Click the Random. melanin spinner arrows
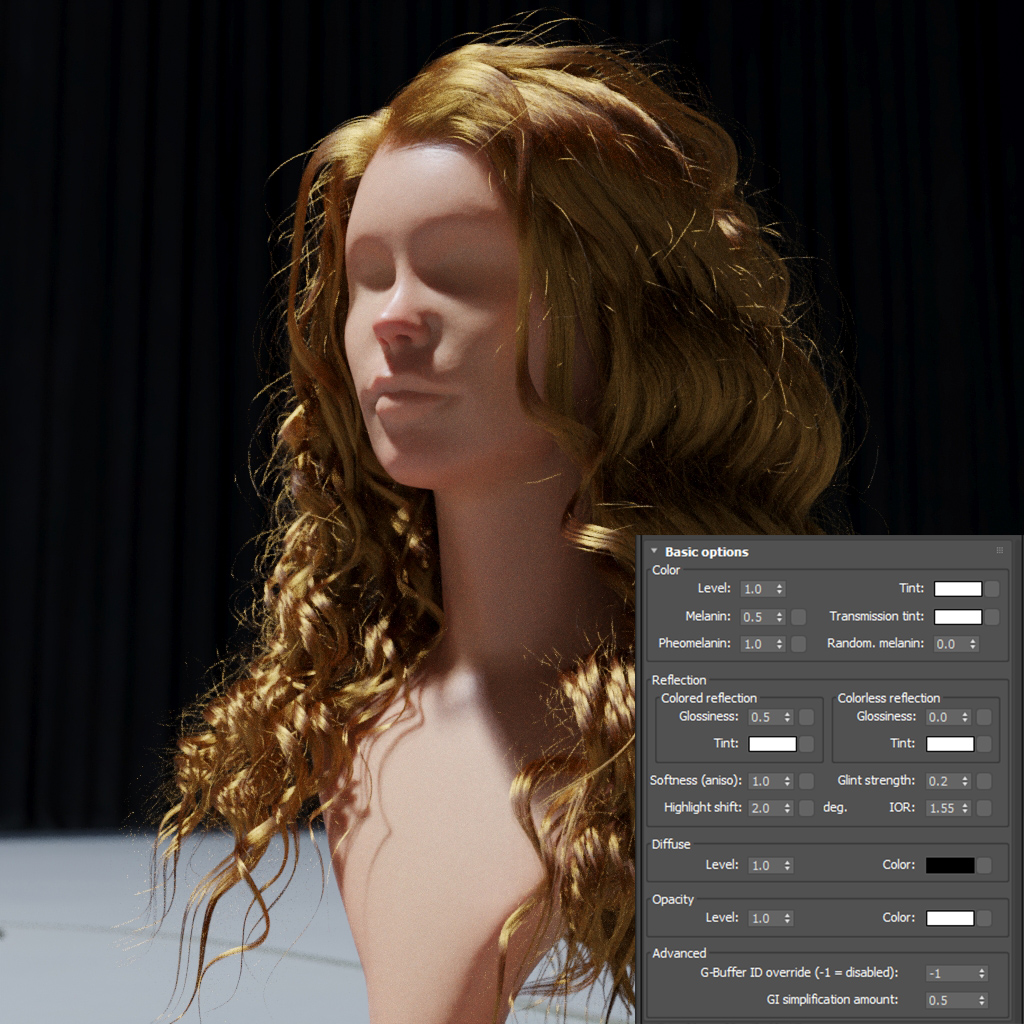Image resolution: width=1024 pixels, height=1024 pixels. coord(972,643)
